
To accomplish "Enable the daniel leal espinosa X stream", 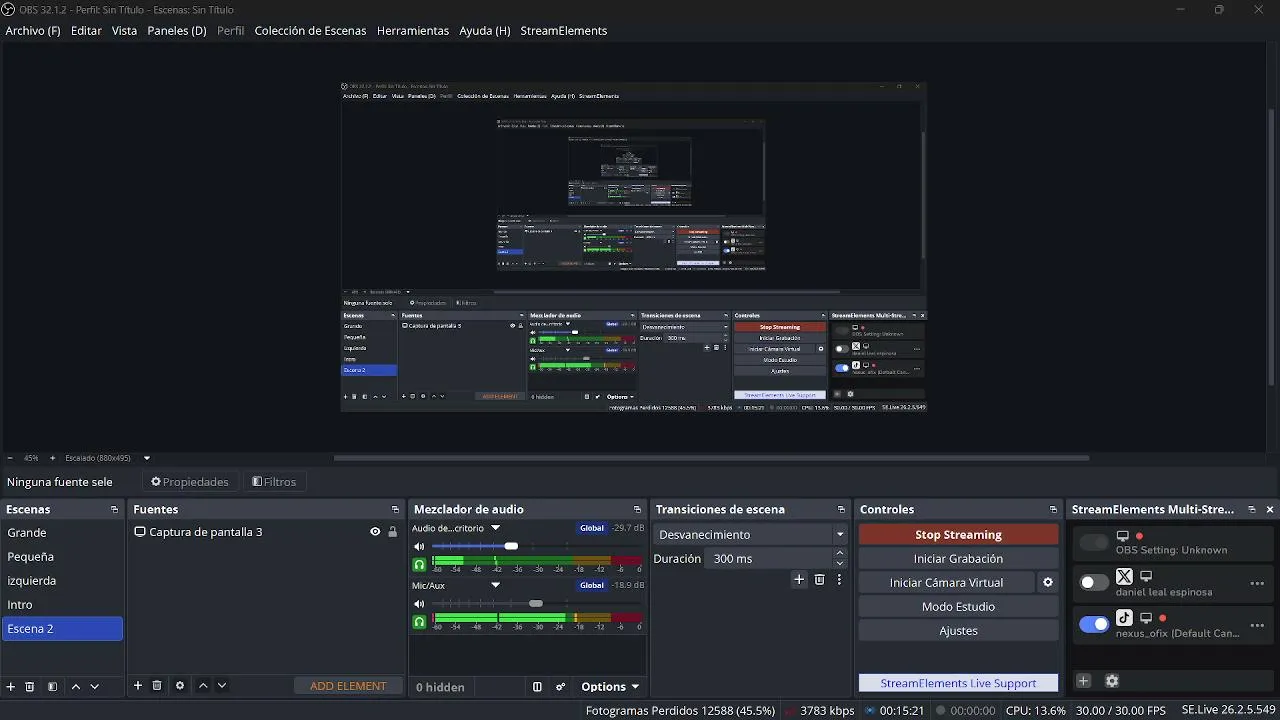I will click(1094, 582).
